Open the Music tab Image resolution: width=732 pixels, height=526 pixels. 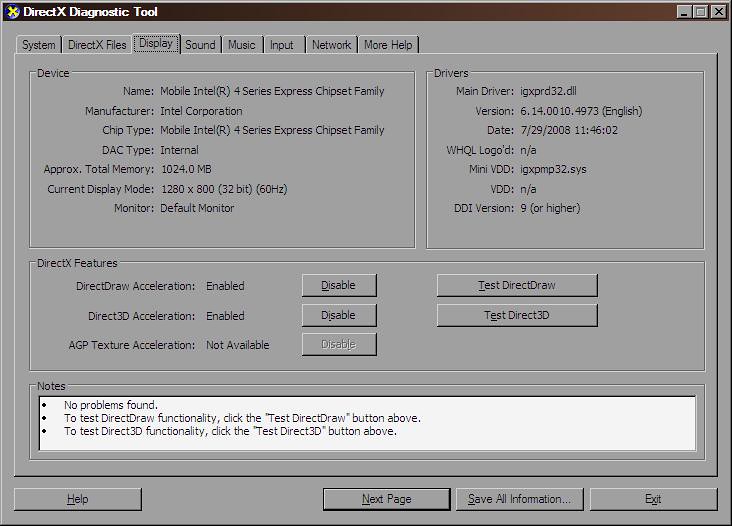242,45
